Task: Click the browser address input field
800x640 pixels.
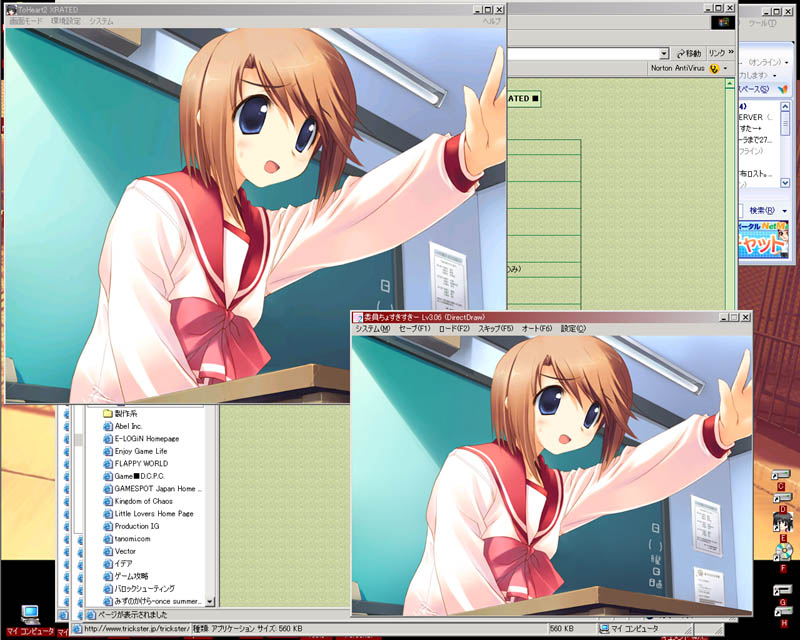Action: tap(584, 54)
